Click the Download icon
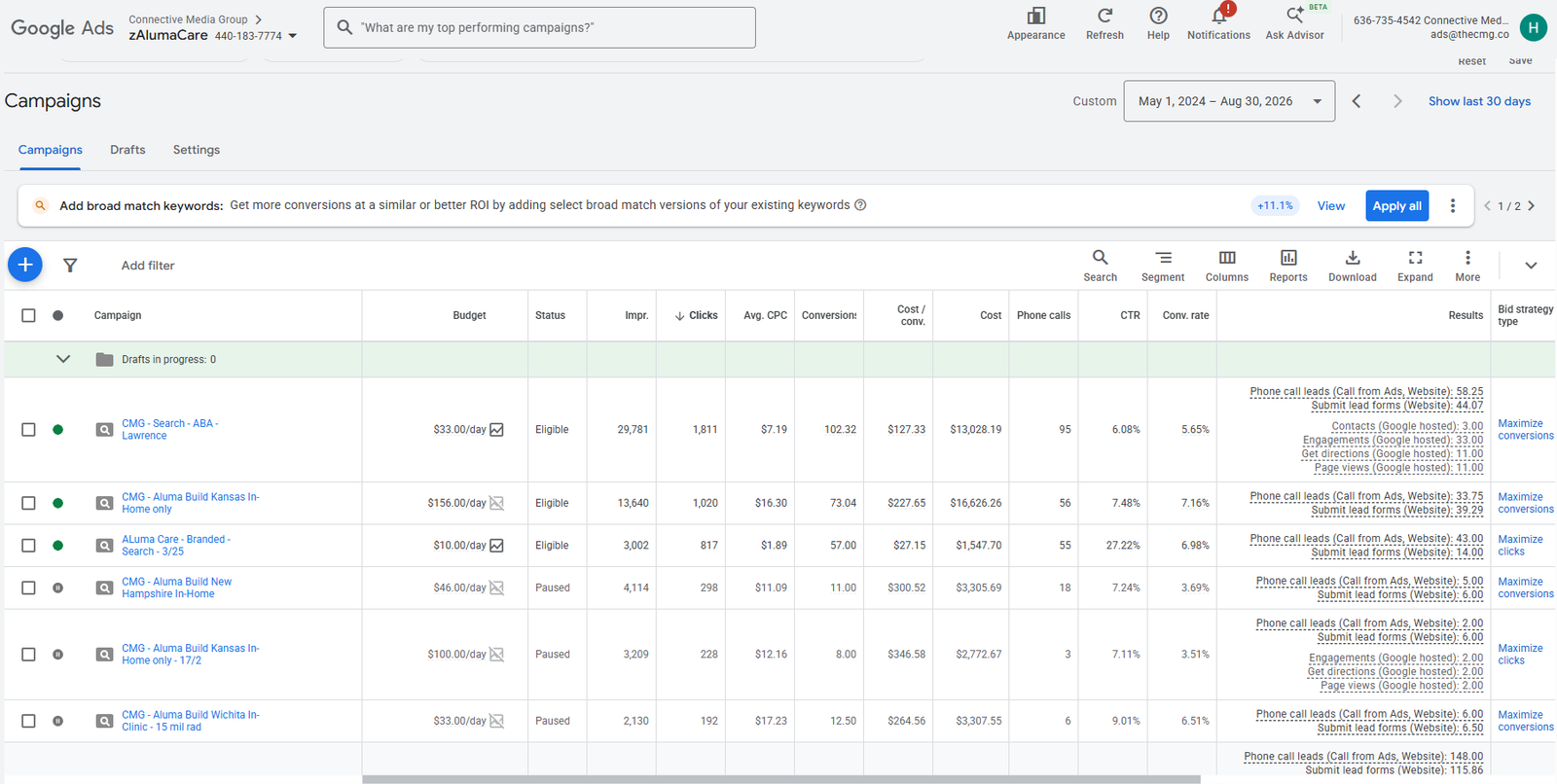The height and width of the screenshot is (784, 1557). coord(1353,259)
